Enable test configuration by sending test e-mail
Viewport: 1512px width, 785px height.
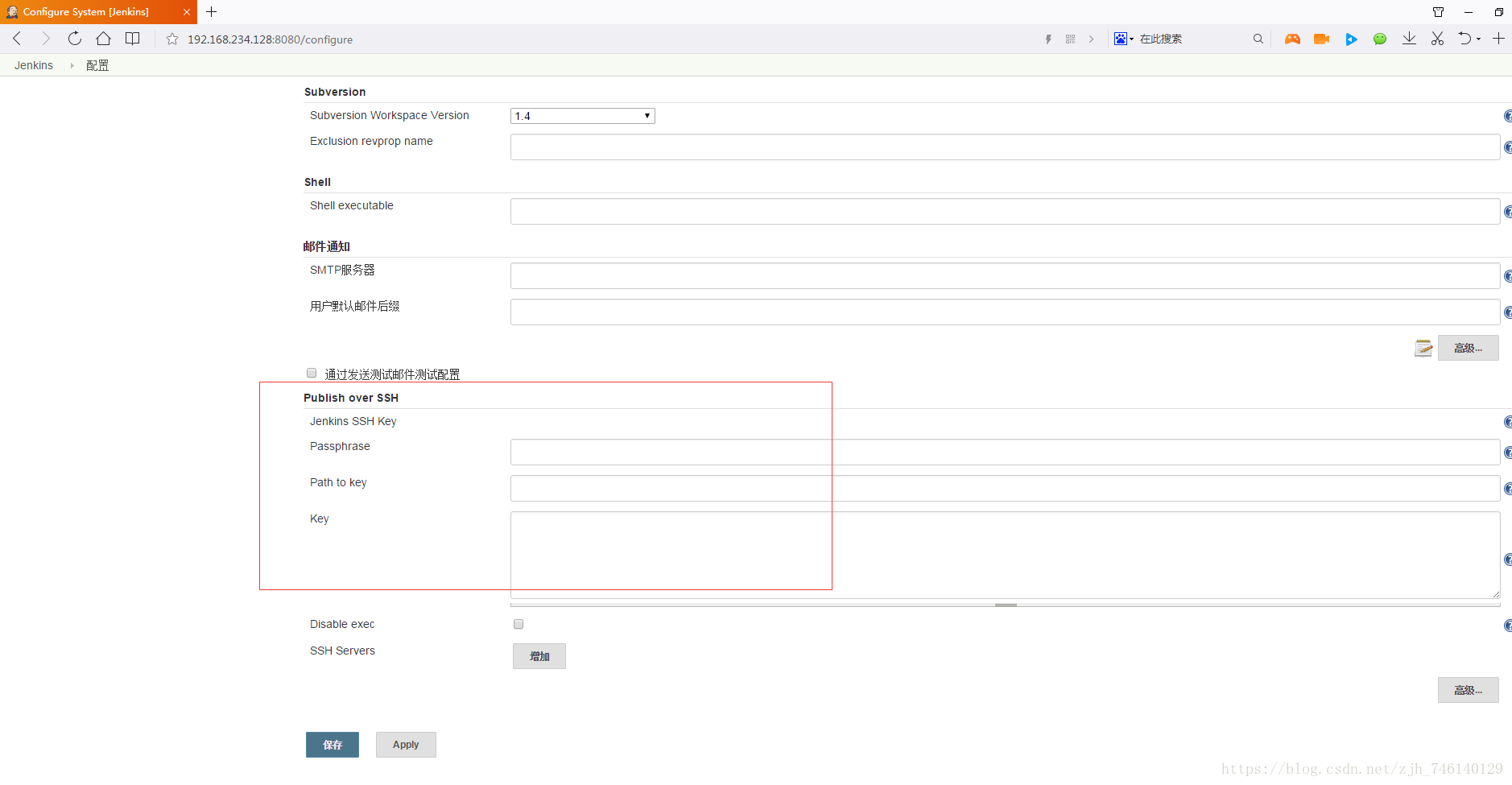point(312,373)
